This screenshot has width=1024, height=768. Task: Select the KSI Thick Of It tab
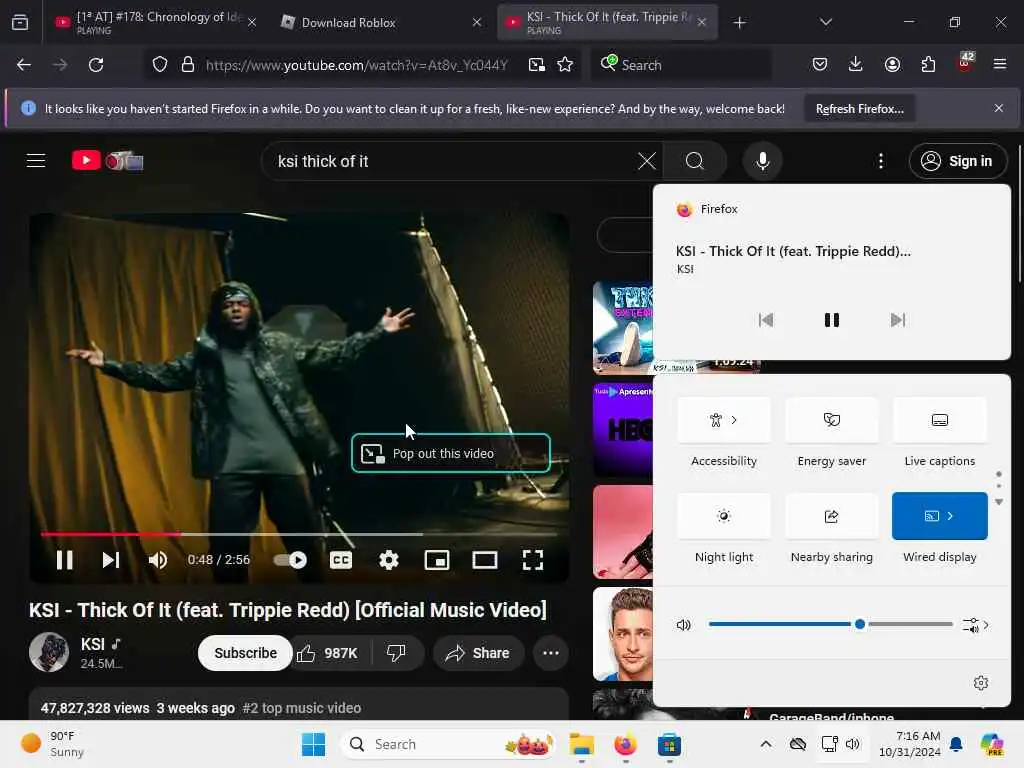tap(607, 22)
